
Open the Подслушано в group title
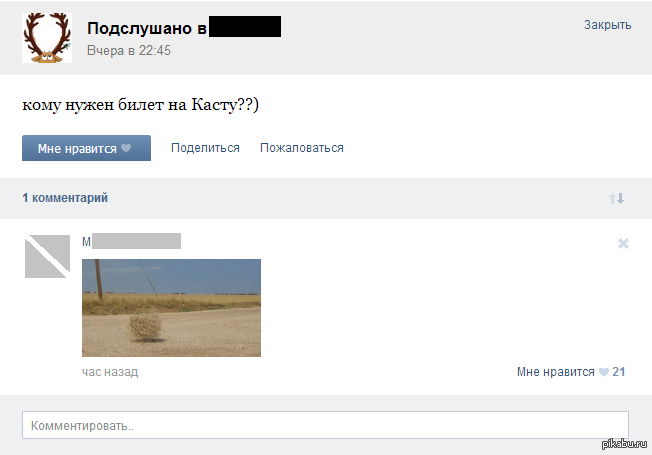[184, 27]
